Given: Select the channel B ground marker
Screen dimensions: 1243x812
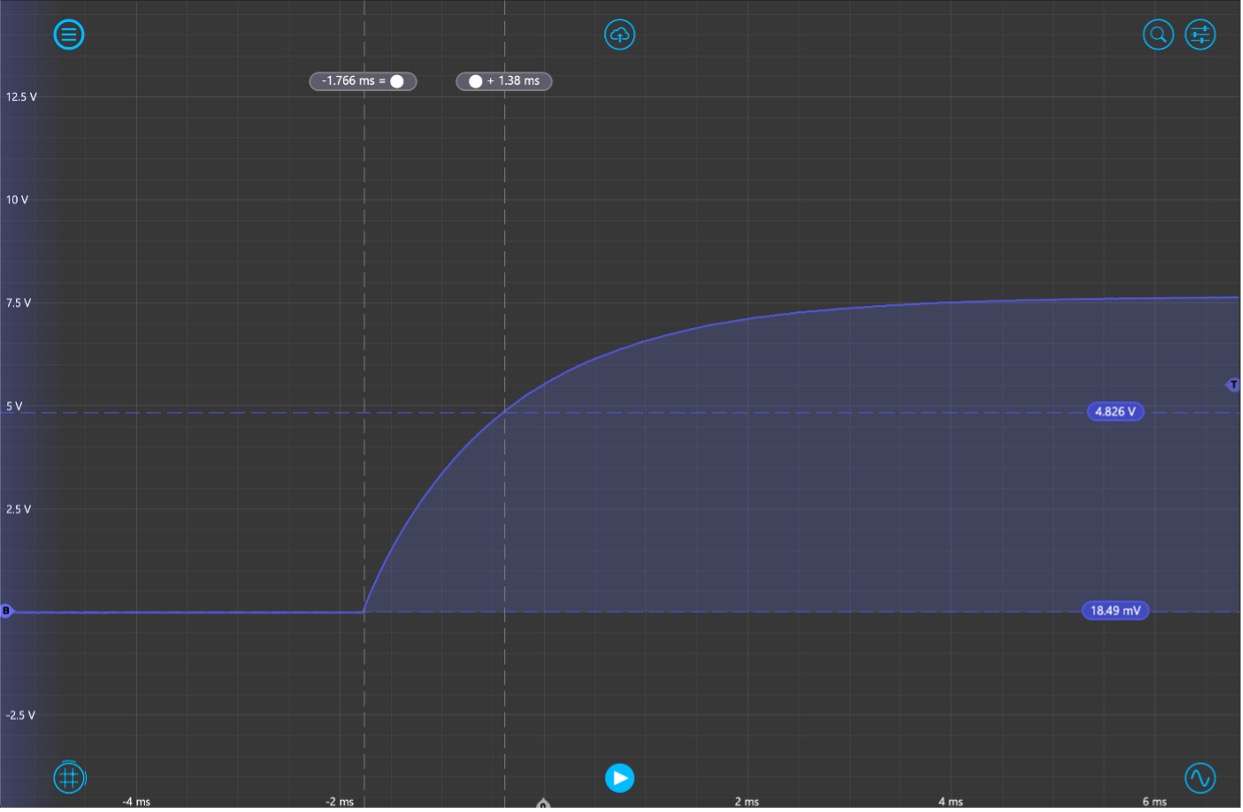Looking at the screenshot, I should pyautogui.click(x=6, y=611).
